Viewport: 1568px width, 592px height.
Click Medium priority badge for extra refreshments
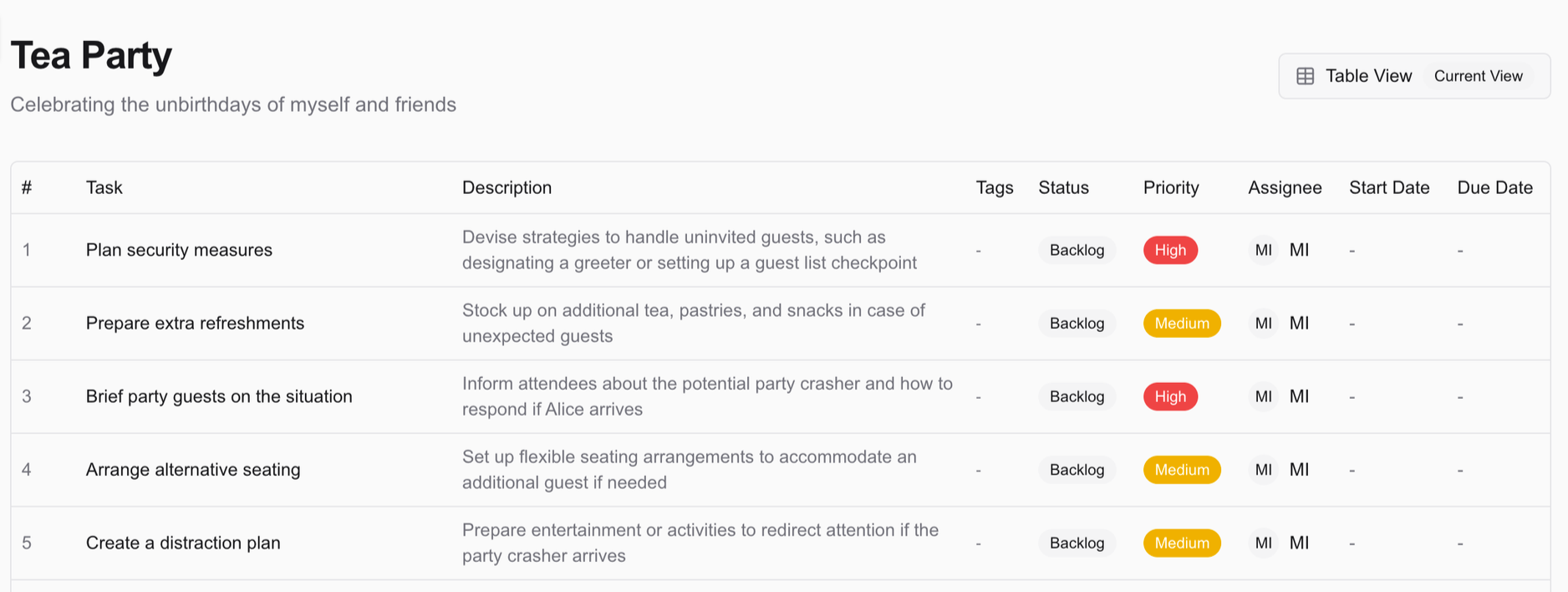point(1181,324)
